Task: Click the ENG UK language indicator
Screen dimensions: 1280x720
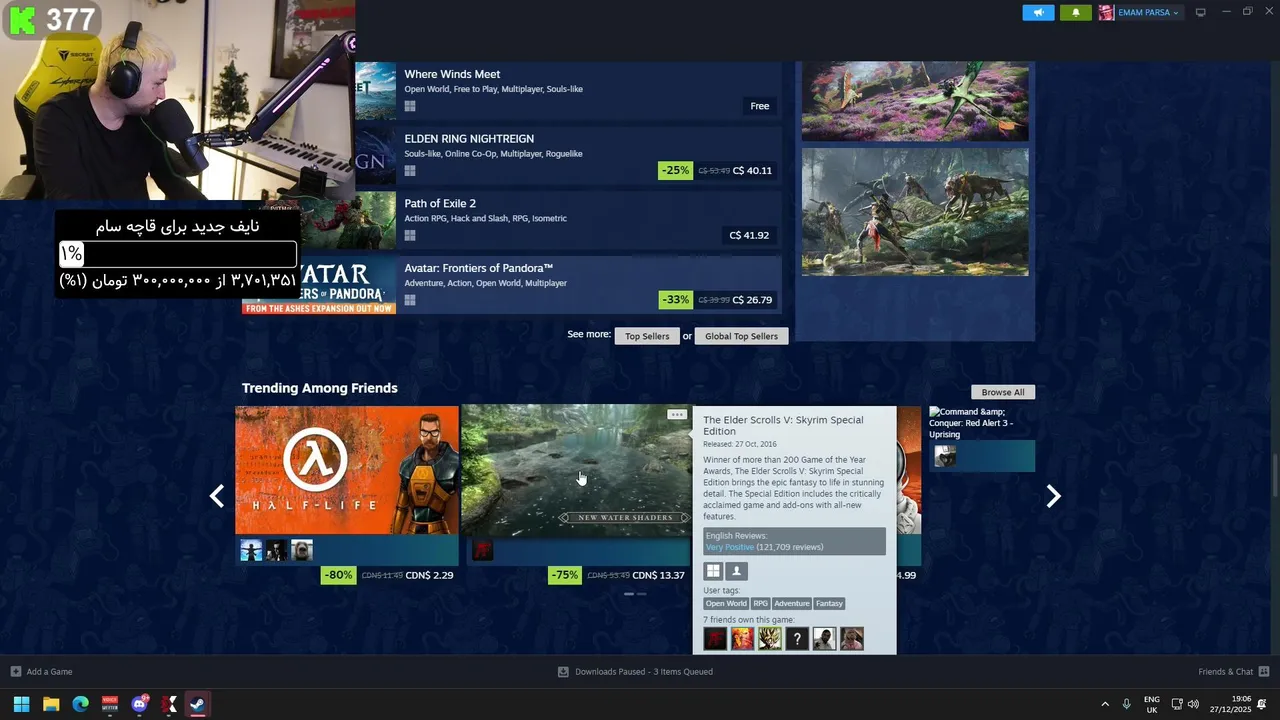Action: tap(1152, 704)
